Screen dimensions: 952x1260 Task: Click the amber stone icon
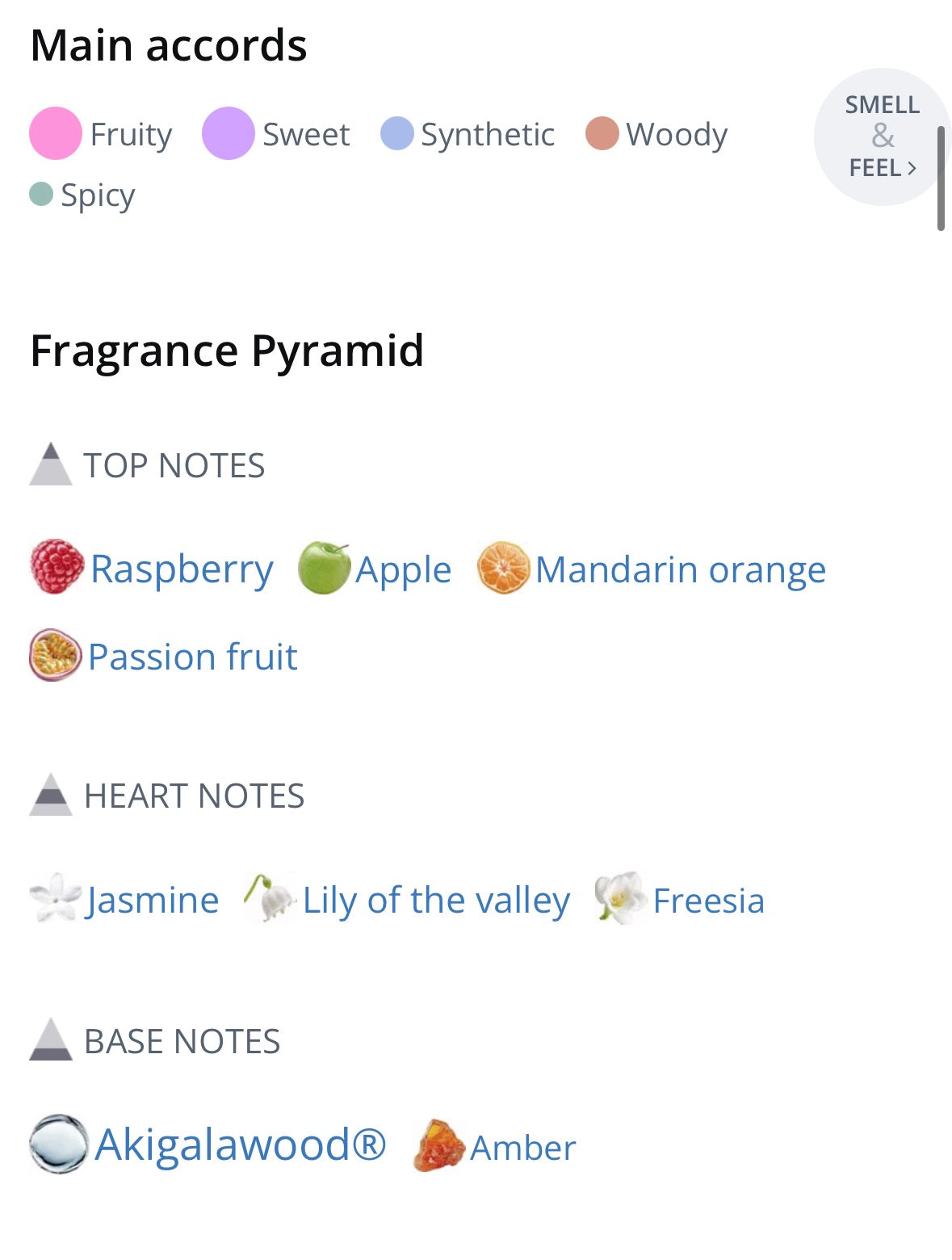tap(438, 1145)
